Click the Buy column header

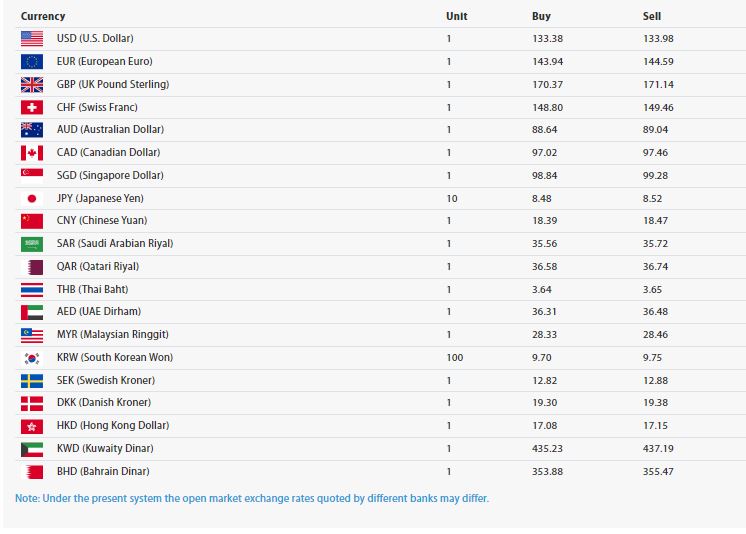[541, 16]
